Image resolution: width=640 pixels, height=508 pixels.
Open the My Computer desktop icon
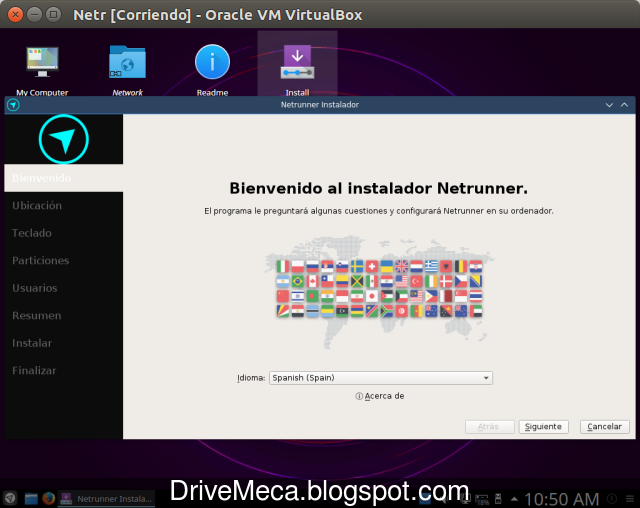click(42, 69)
